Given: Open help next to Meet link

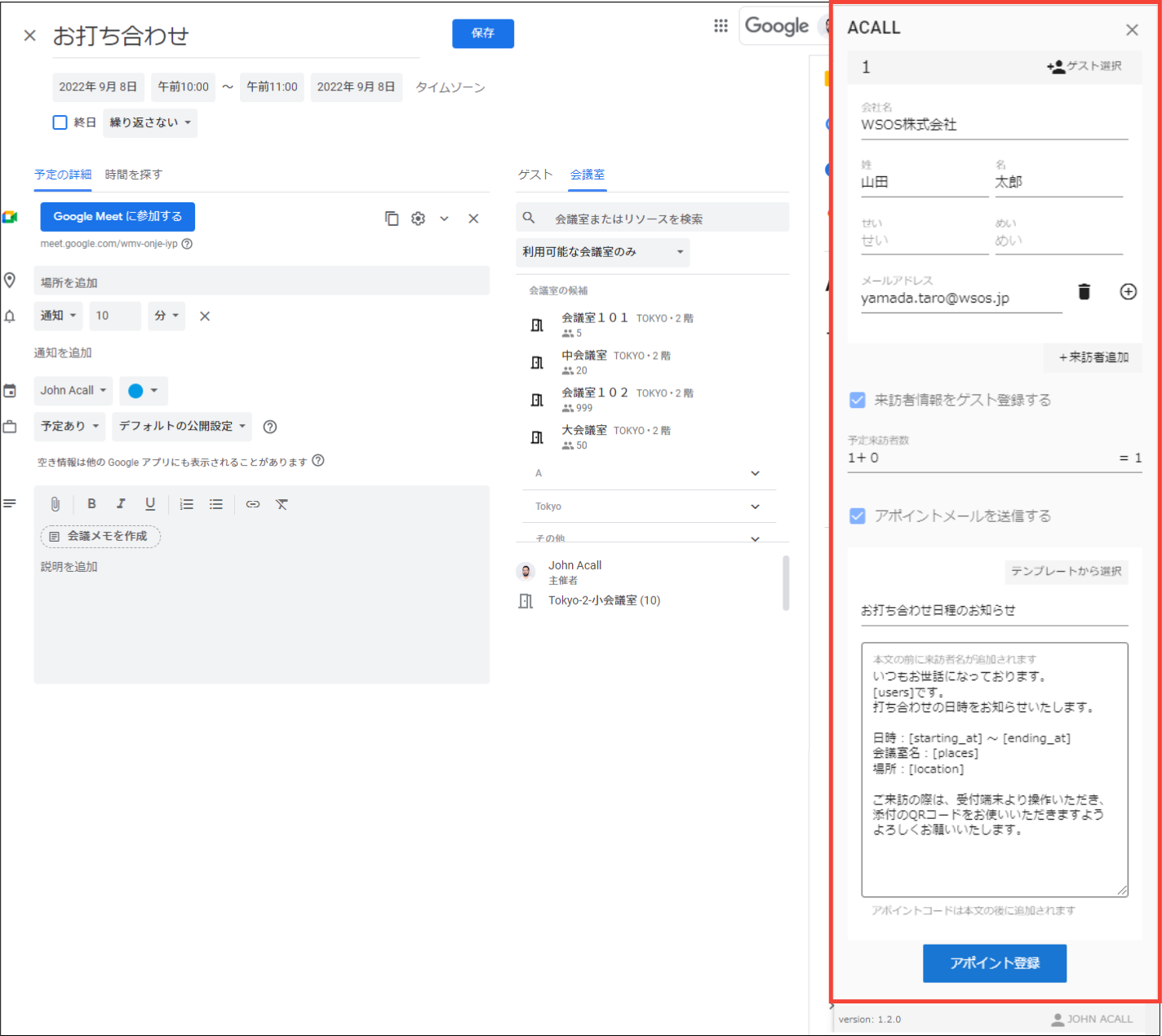Looking at the screenshot, I should [187, 244].
